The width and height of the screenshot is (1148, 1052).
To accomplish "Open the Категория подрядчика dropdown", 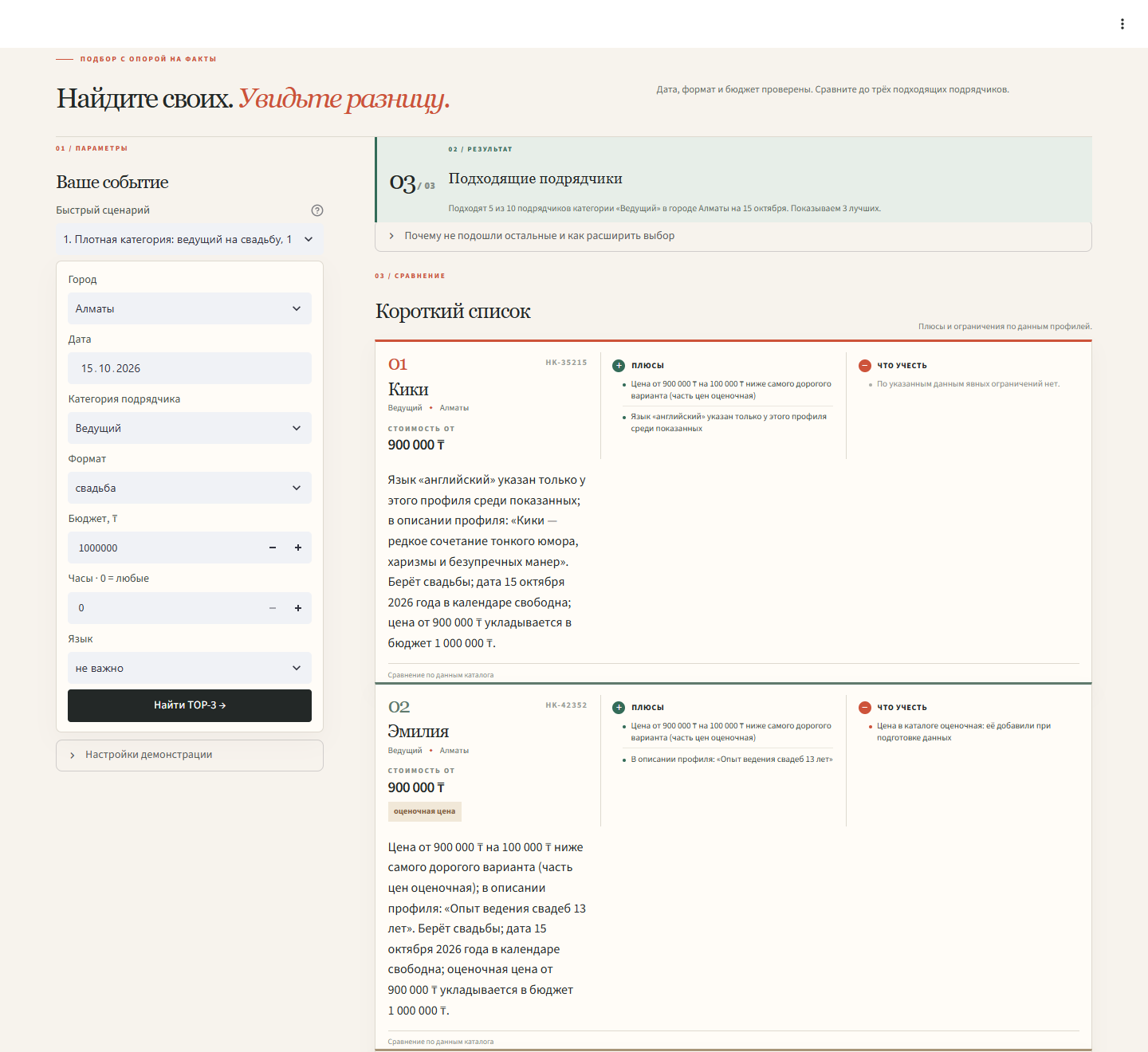I will 190,428.
